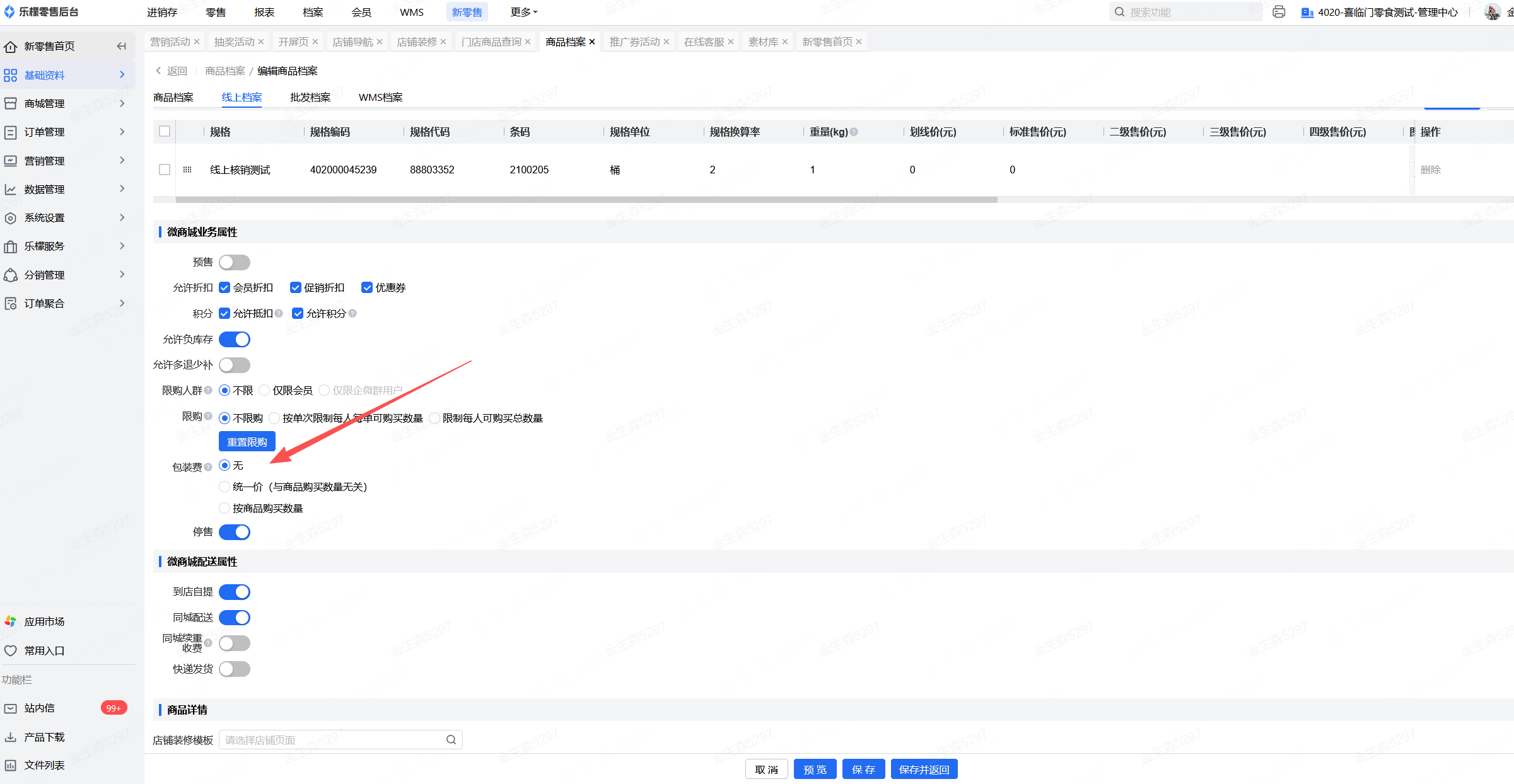This screenshot has width=1514, height=784.
Task: Click search icon in 店铺装修模板 field
Action: point(451,740)
